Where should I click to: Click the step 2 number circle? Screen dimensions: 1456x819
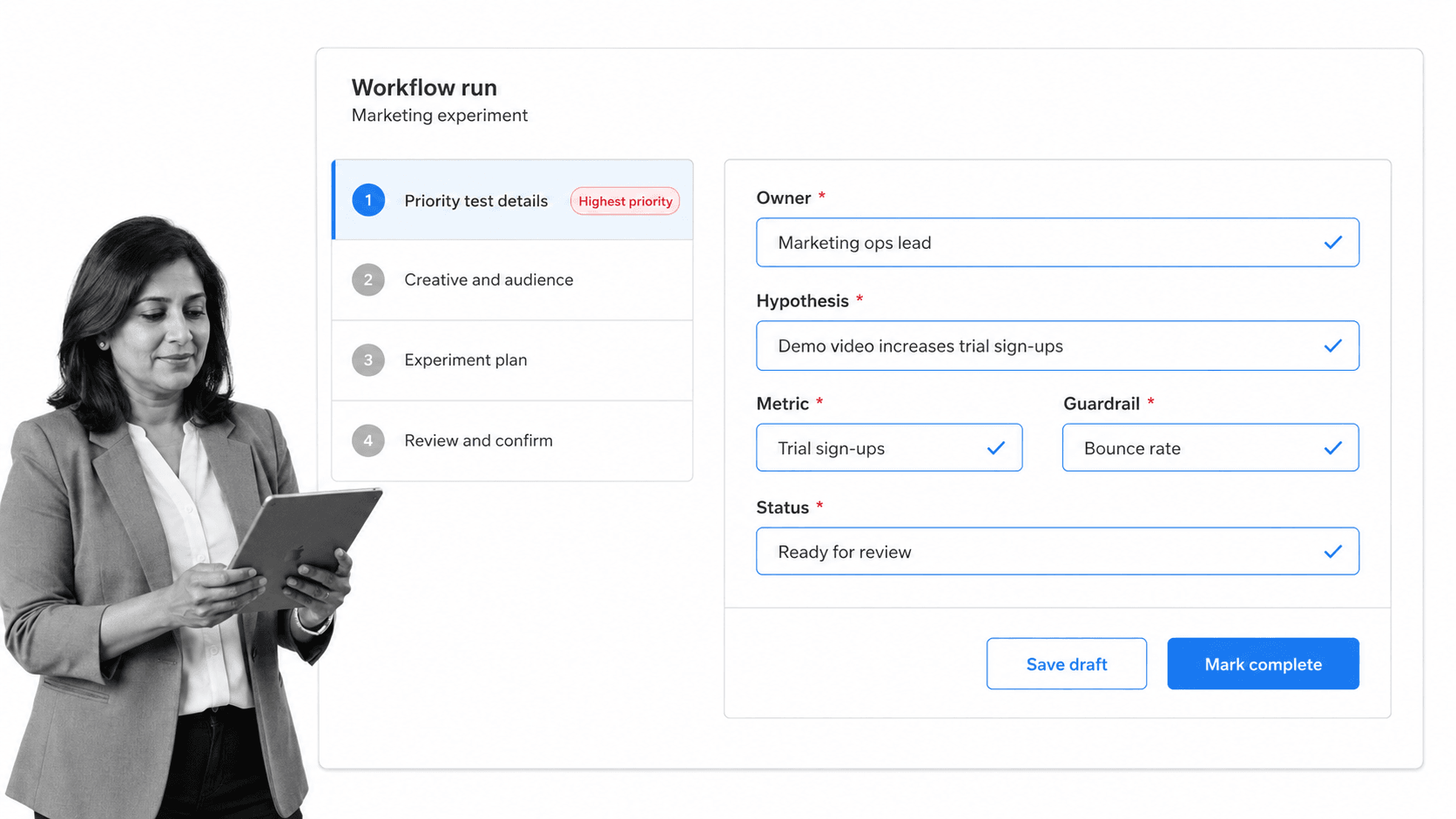click(x=368, y=280)
